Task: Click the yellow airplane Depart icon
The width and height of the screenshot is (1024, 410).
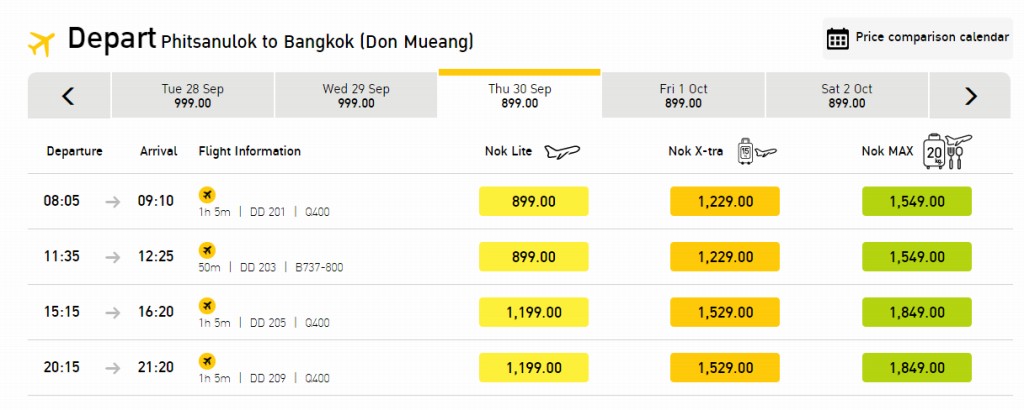Action: click(x=41, y=44)
